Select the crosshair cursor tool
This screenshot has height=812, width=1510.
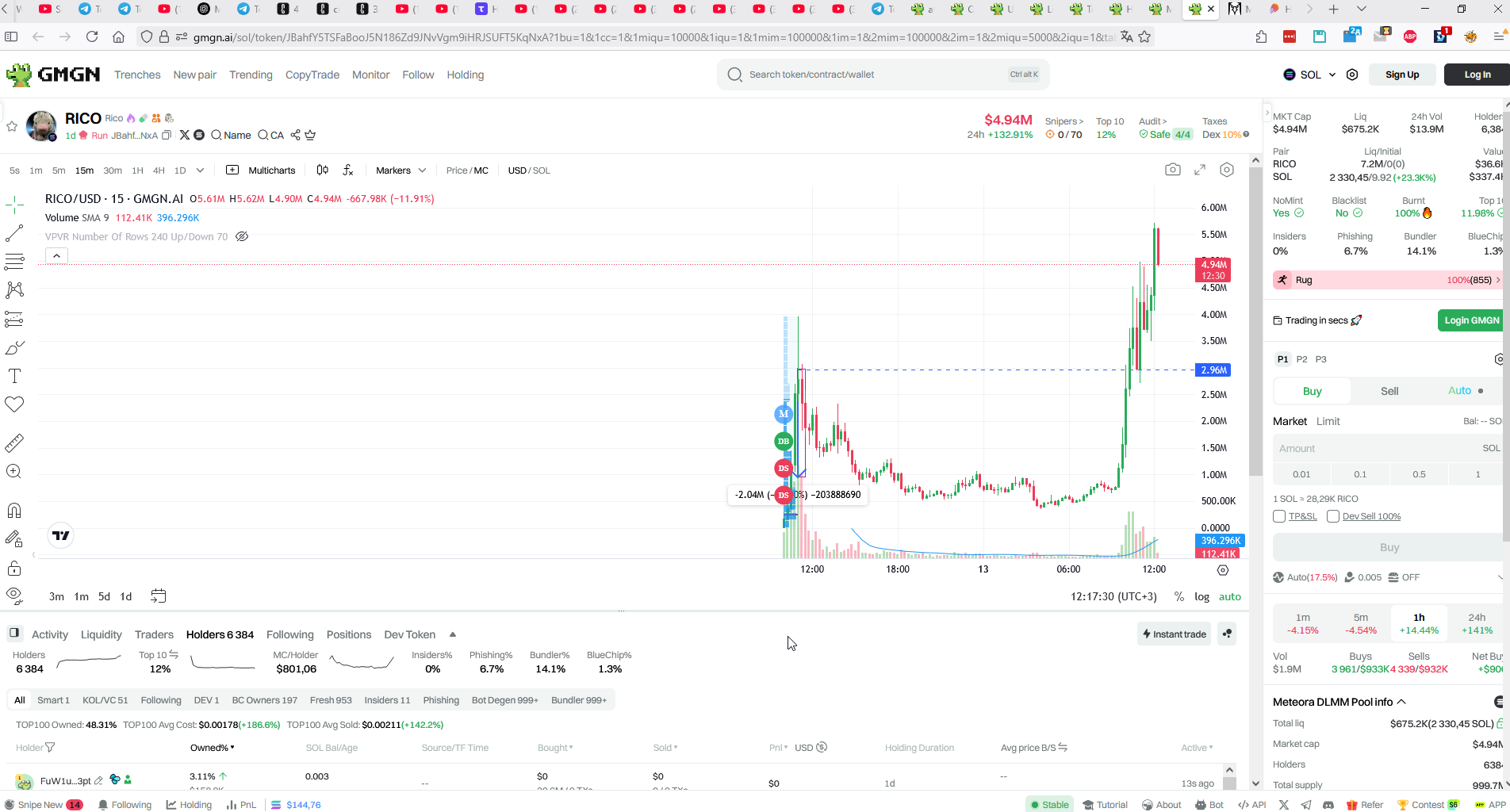[x=14, y=205]
